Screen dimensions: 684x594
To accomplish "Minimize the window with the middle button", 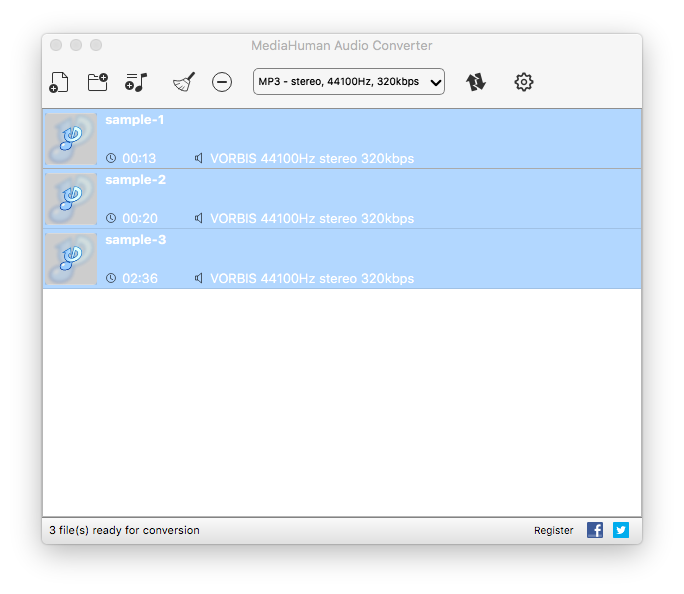I will click(76, 45).
